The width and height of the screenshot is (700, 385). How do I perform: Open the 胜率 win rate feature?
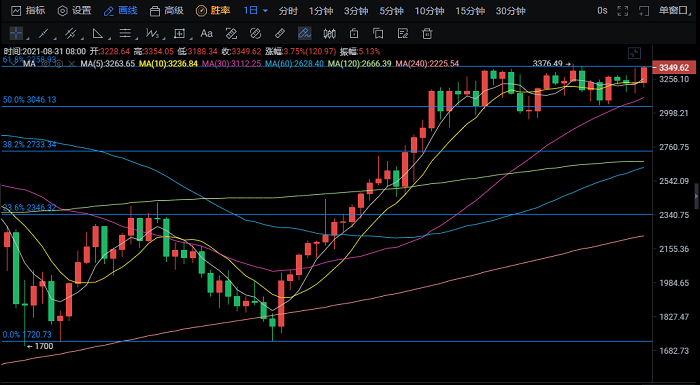click(x=213, y=10)
